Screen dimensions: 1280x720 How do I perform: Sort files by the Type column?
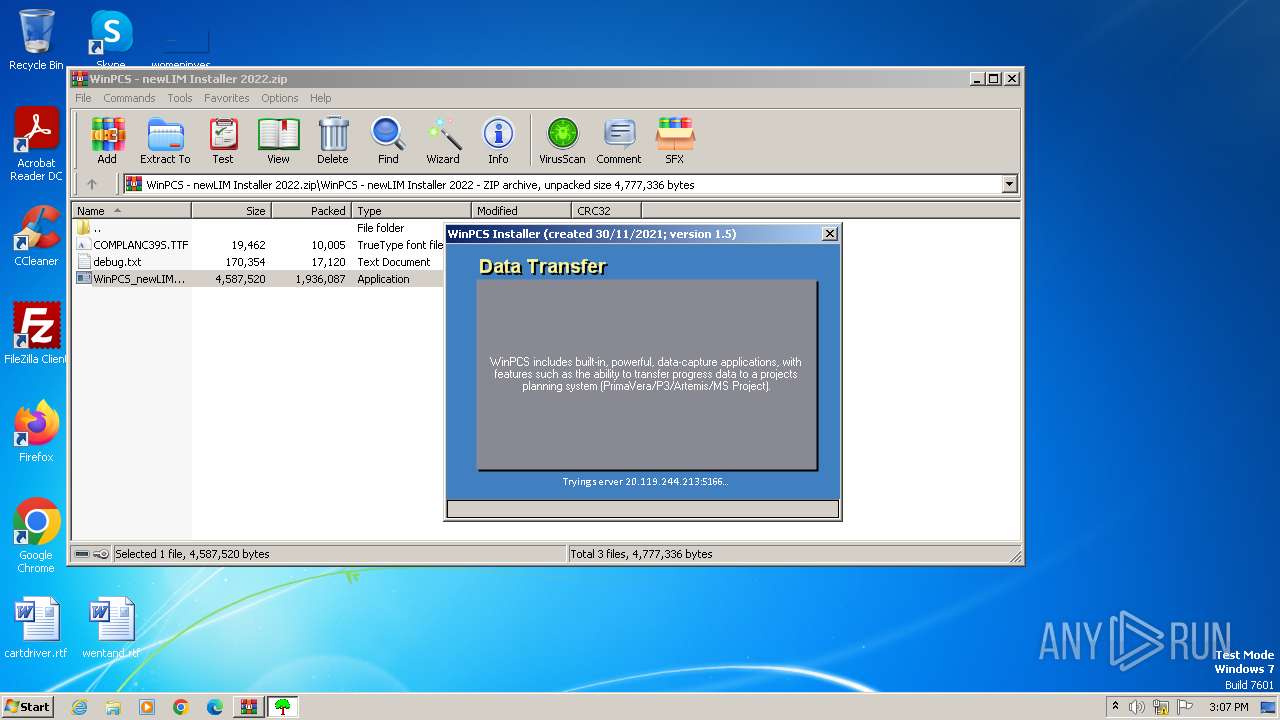coord(411,211)
